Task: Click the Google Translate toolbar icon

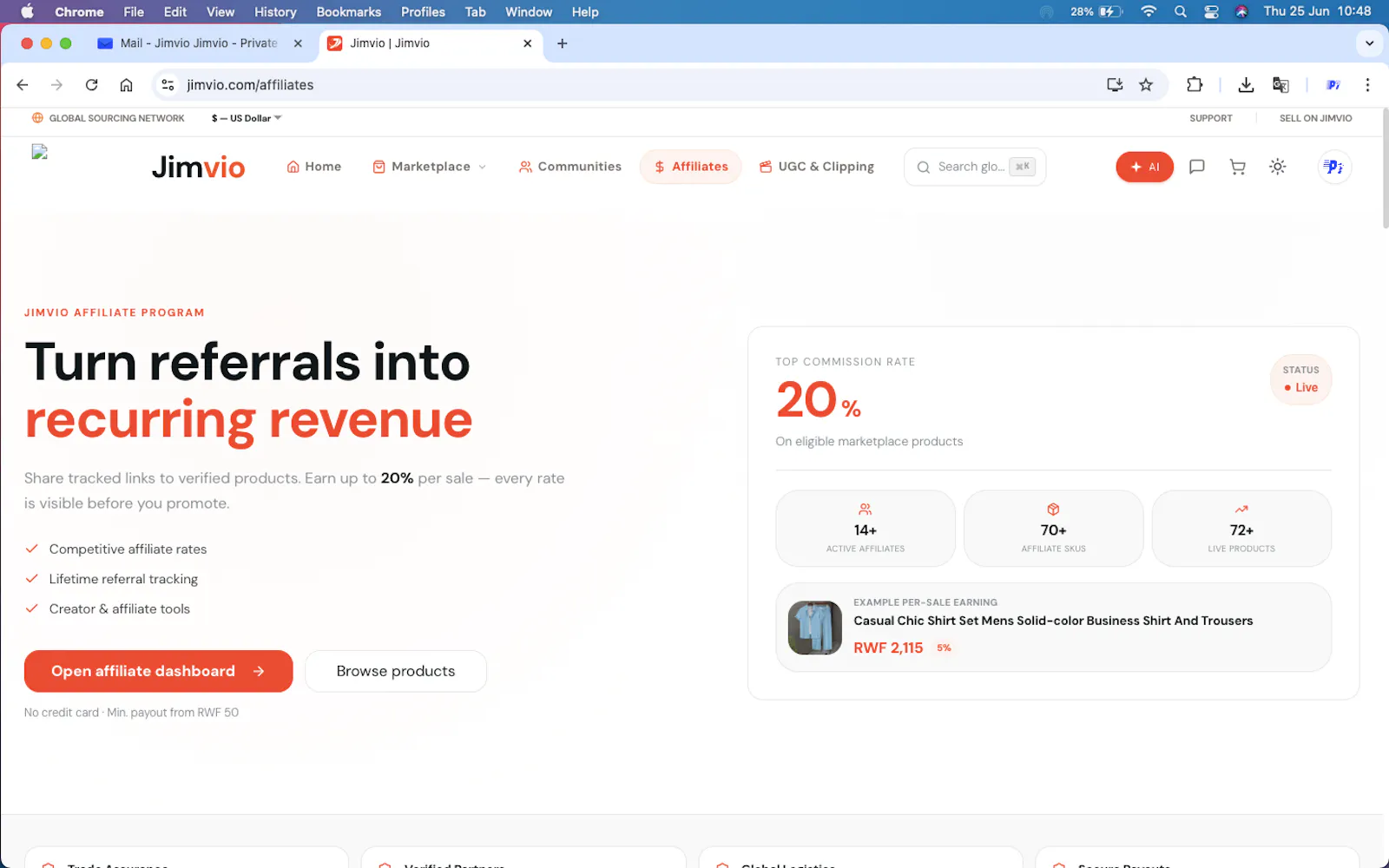Action: [1280, 85]
